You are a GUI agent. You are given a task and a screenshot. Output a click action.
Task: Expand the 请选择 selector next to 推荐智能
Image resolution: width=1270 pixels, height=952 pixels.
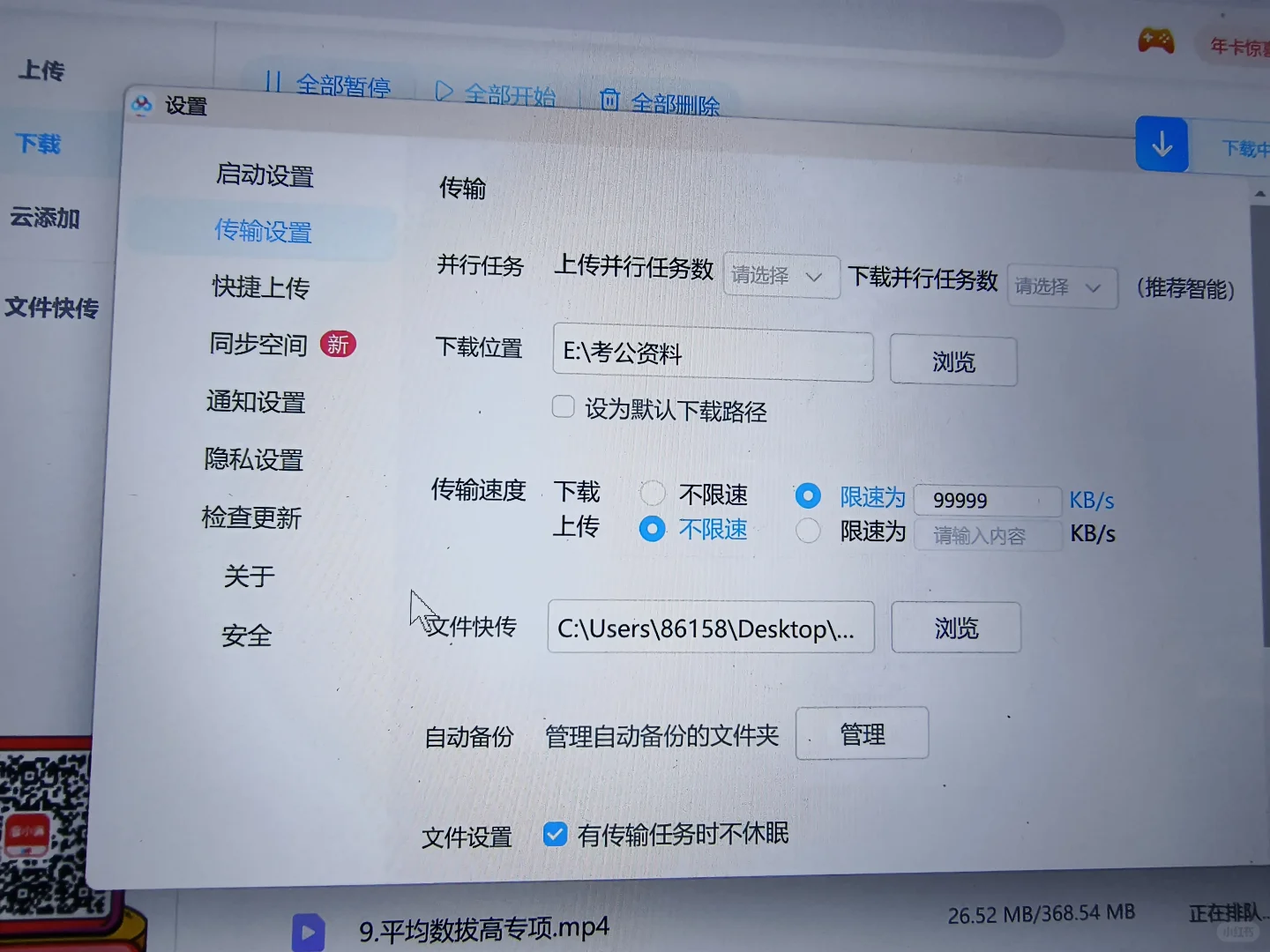(1062, 287)
